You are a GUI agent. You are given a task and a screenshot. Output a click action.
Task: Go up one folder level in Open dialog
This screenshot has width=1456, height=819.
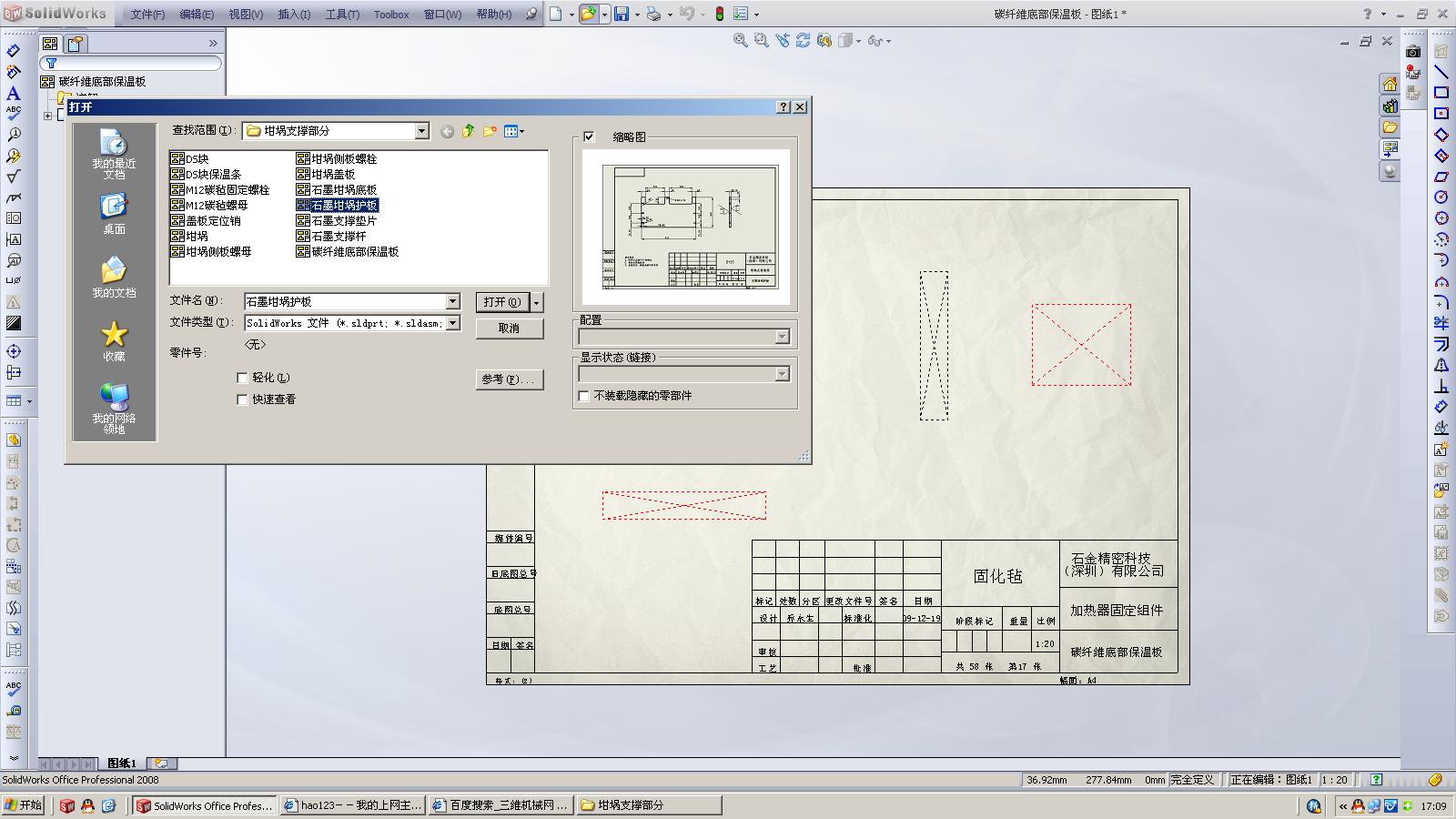[468, 131]
